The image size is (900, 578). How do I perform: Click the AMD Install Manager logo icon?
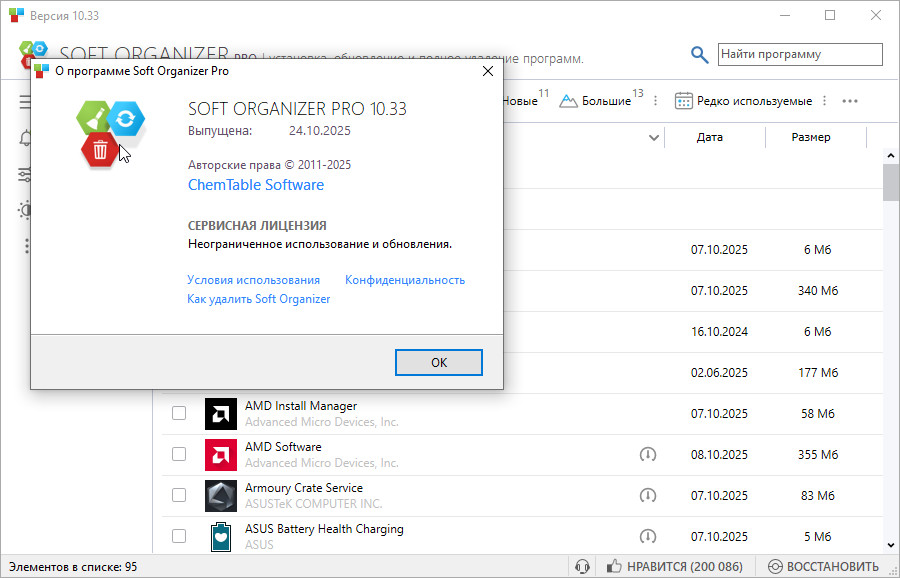click(221, 414)
